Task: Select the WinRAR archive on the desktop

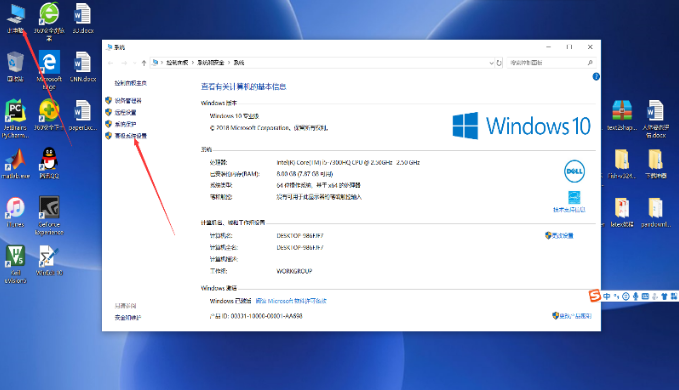Action: coord(622,115)
